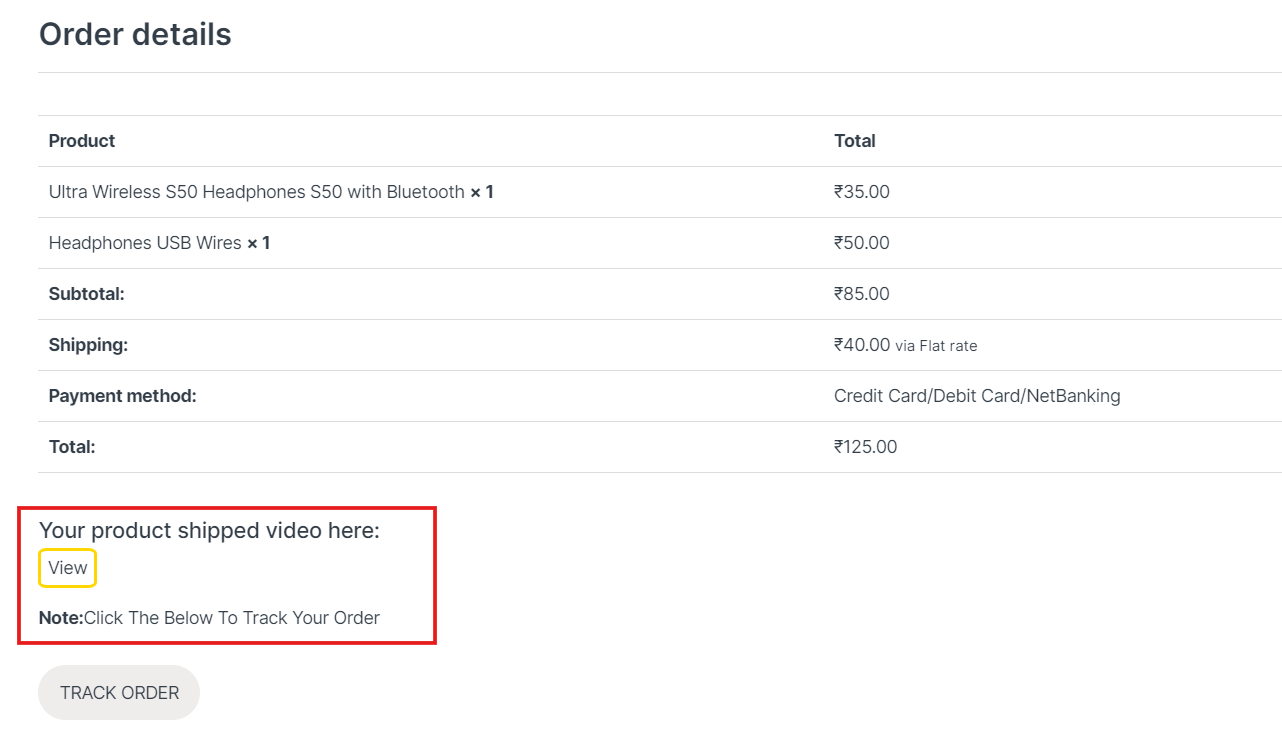Select the Total column header
The height and width of the screenshot is (737, 1282).
point(855,141)
